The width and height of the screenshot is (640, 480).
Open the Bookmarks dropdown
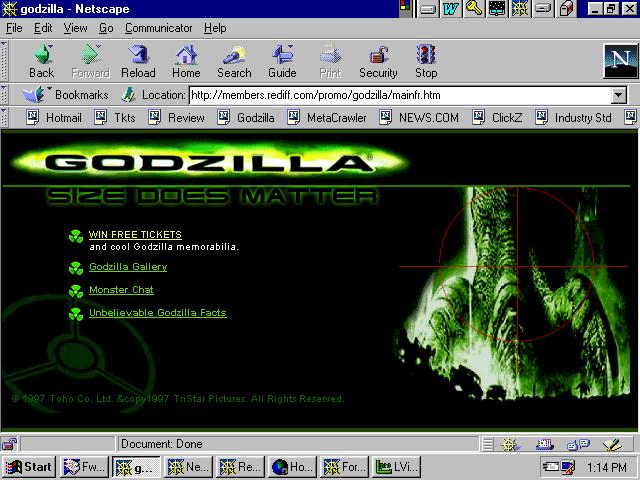point(68,95)
